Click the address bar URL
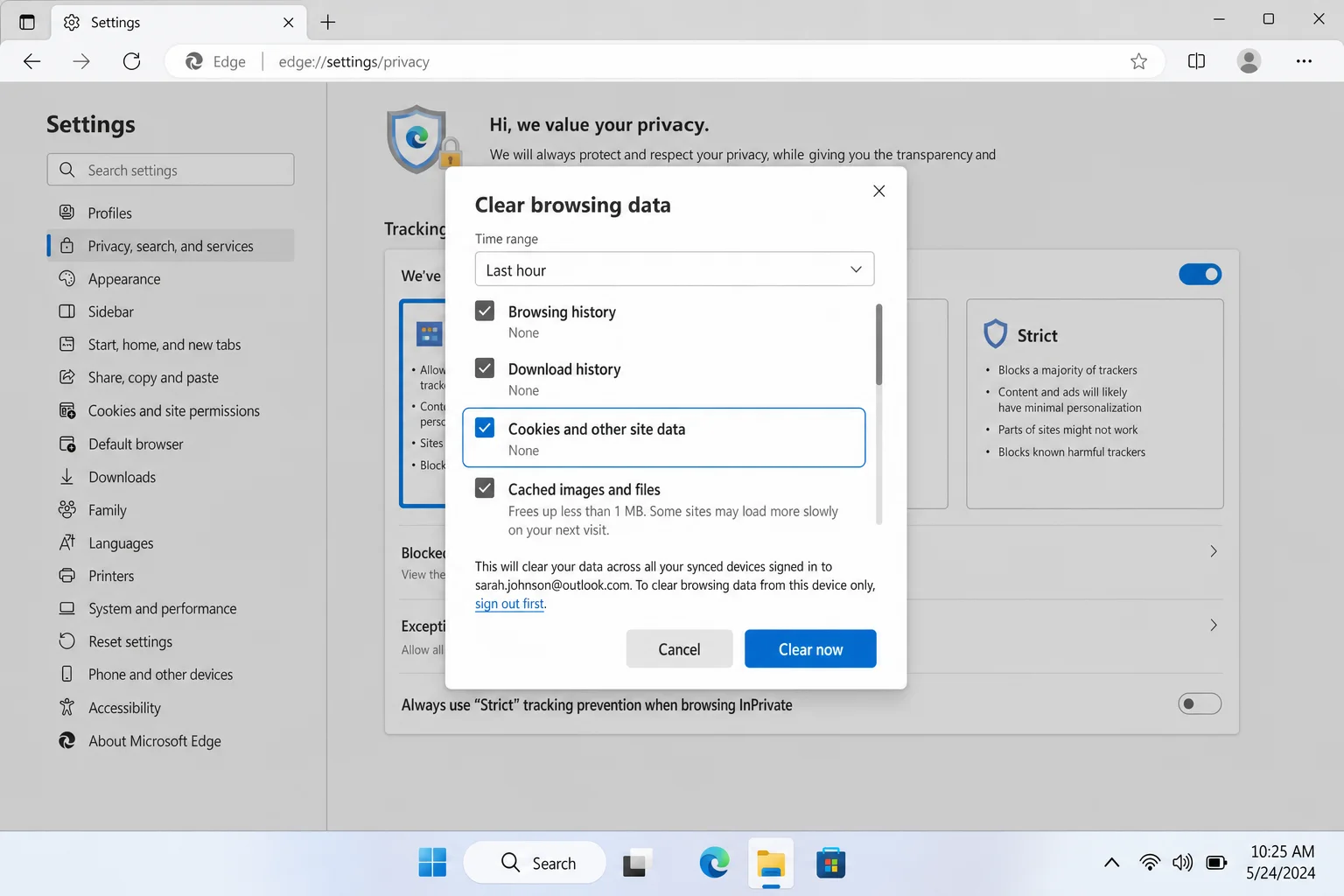1344x896 pixels. (x=353, y=62)
